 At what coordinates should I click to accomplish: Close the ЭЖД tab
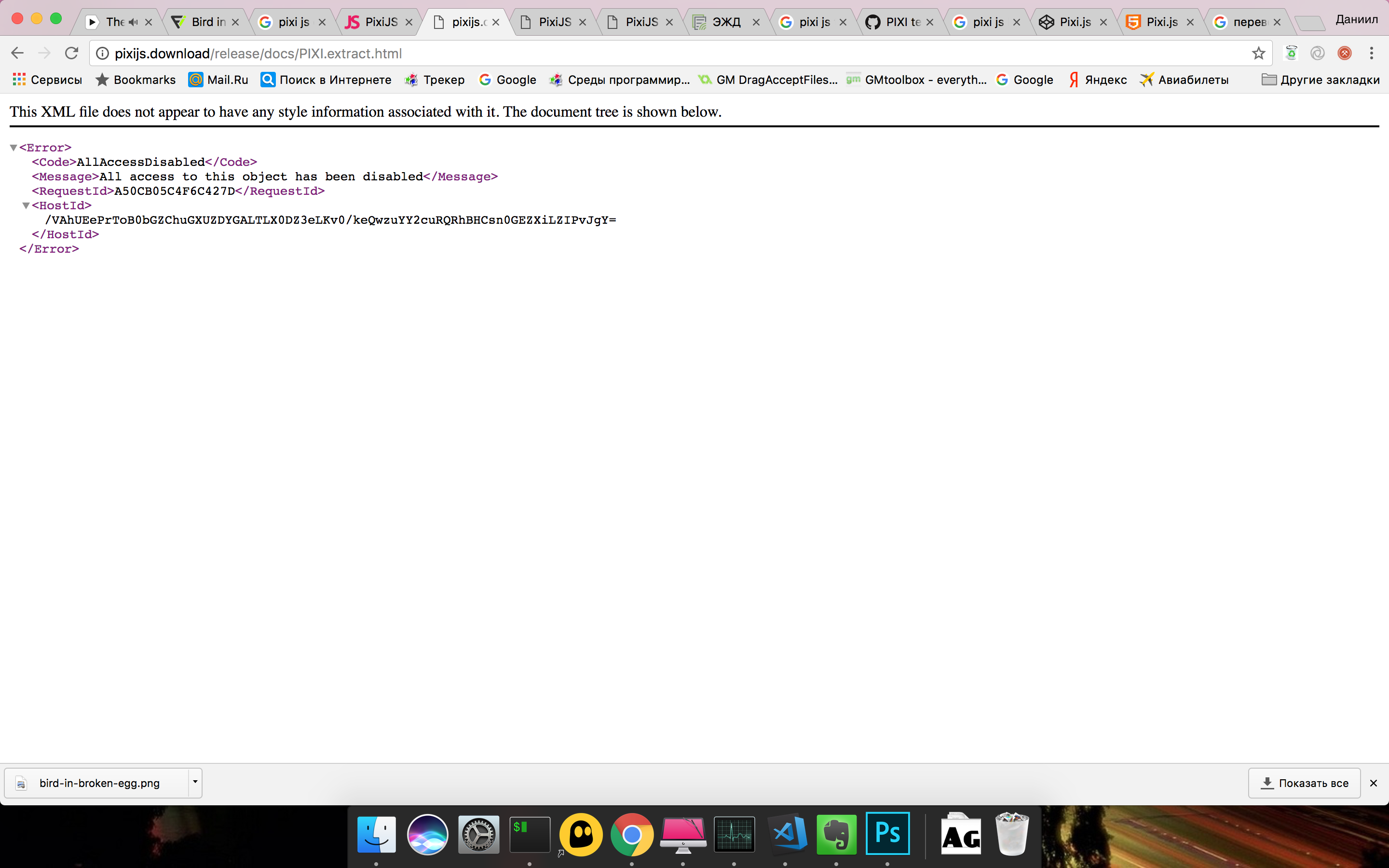pyautogui.click(x=756, y=22)
